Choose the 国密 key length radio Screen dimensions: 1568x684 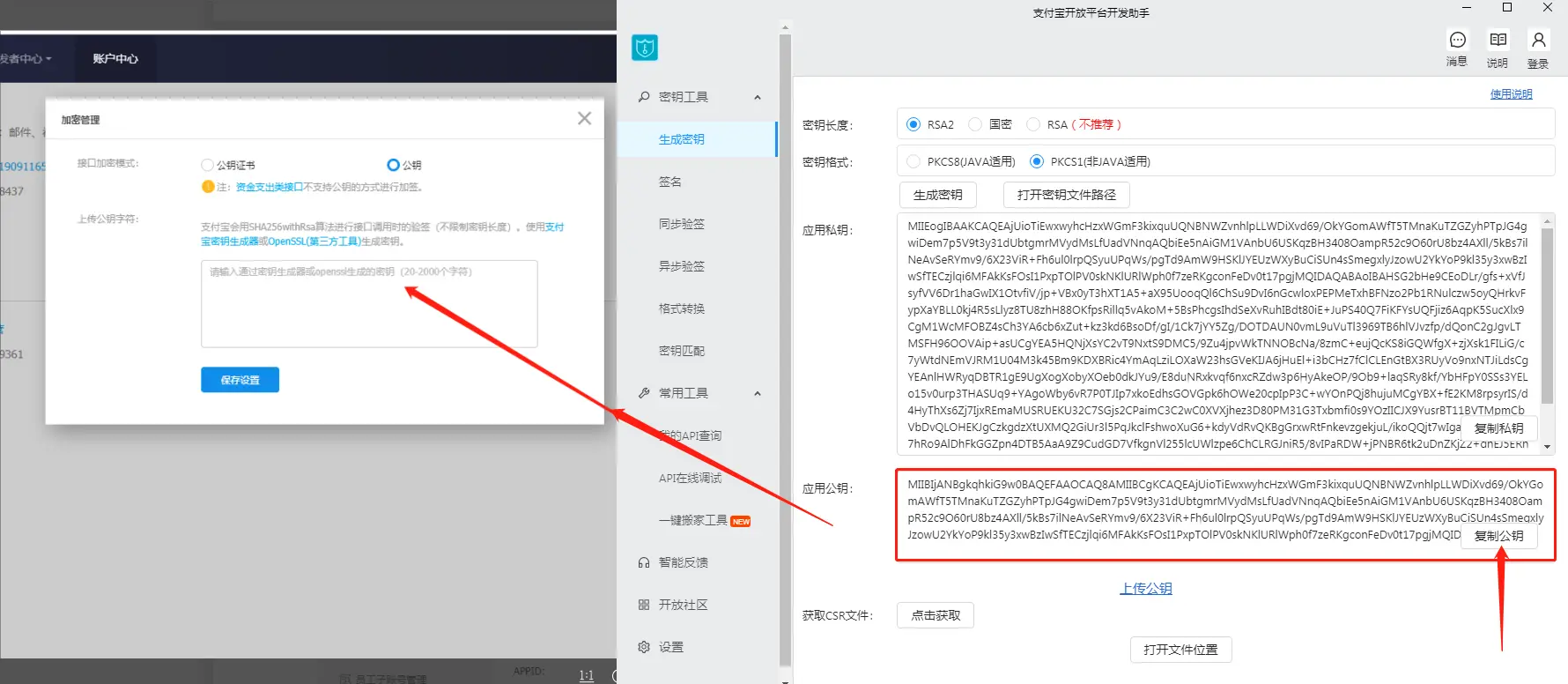click(x=975, y=124)
